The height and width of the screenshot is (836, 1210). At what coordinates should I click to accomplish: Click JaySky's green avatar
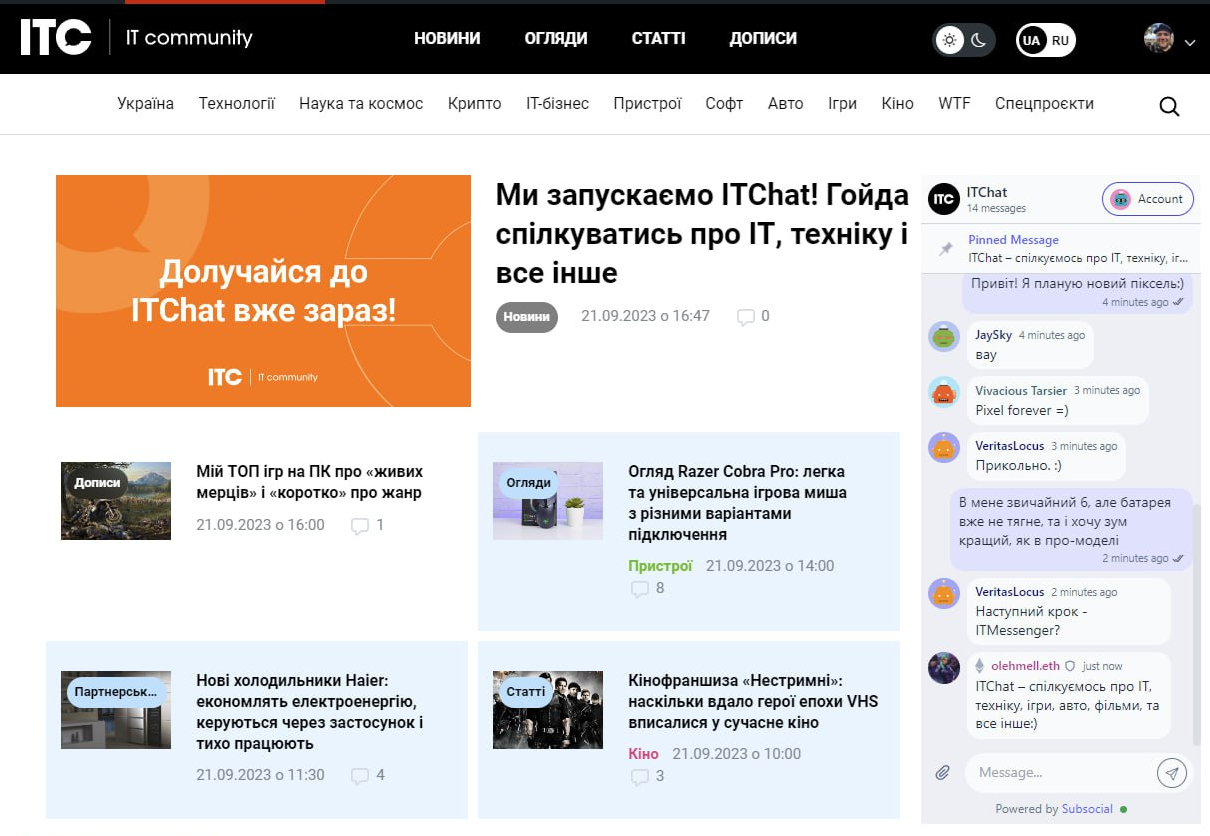coord(944,338)
